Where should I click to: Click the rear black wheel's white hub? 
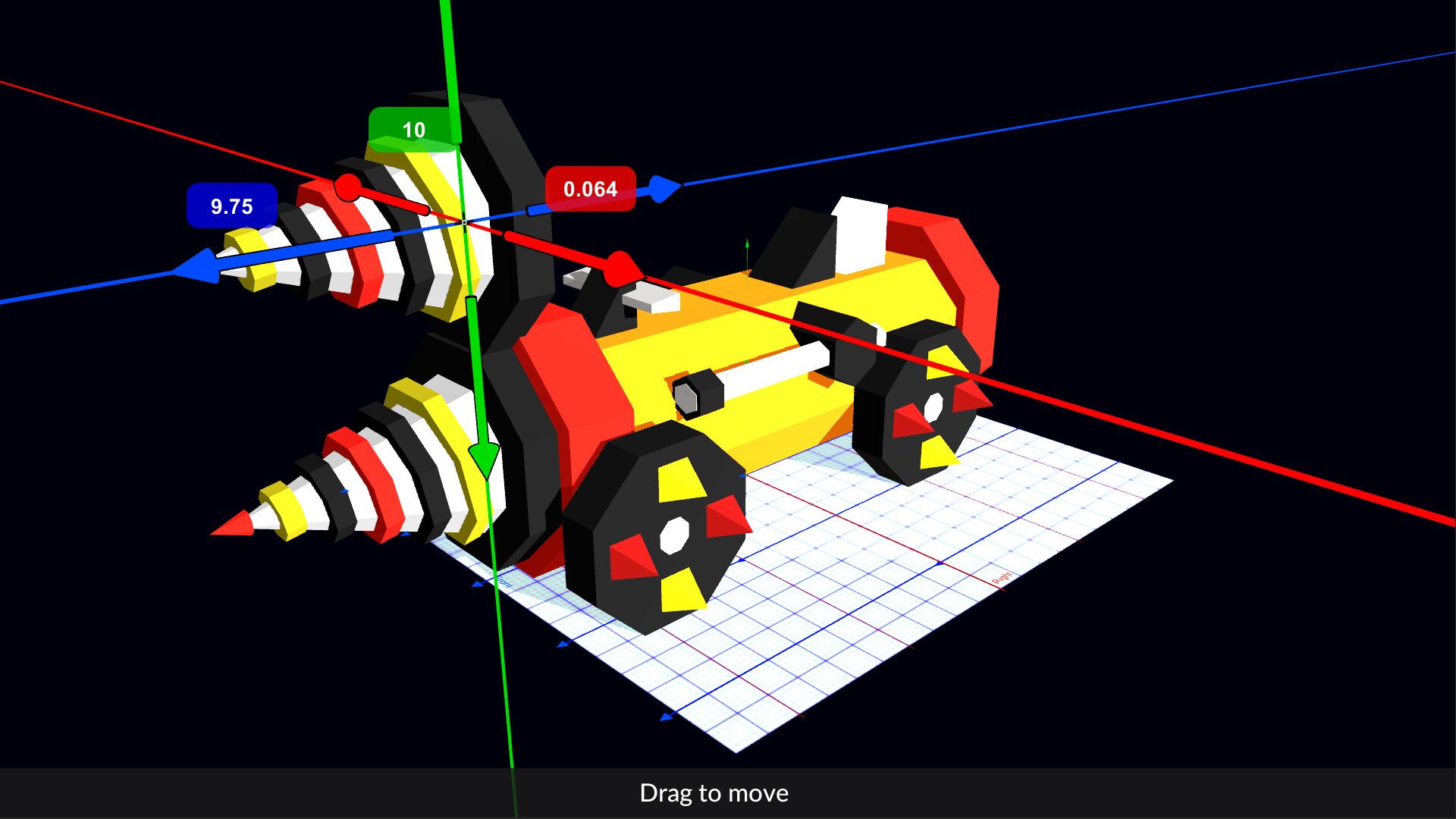(934, 407)
